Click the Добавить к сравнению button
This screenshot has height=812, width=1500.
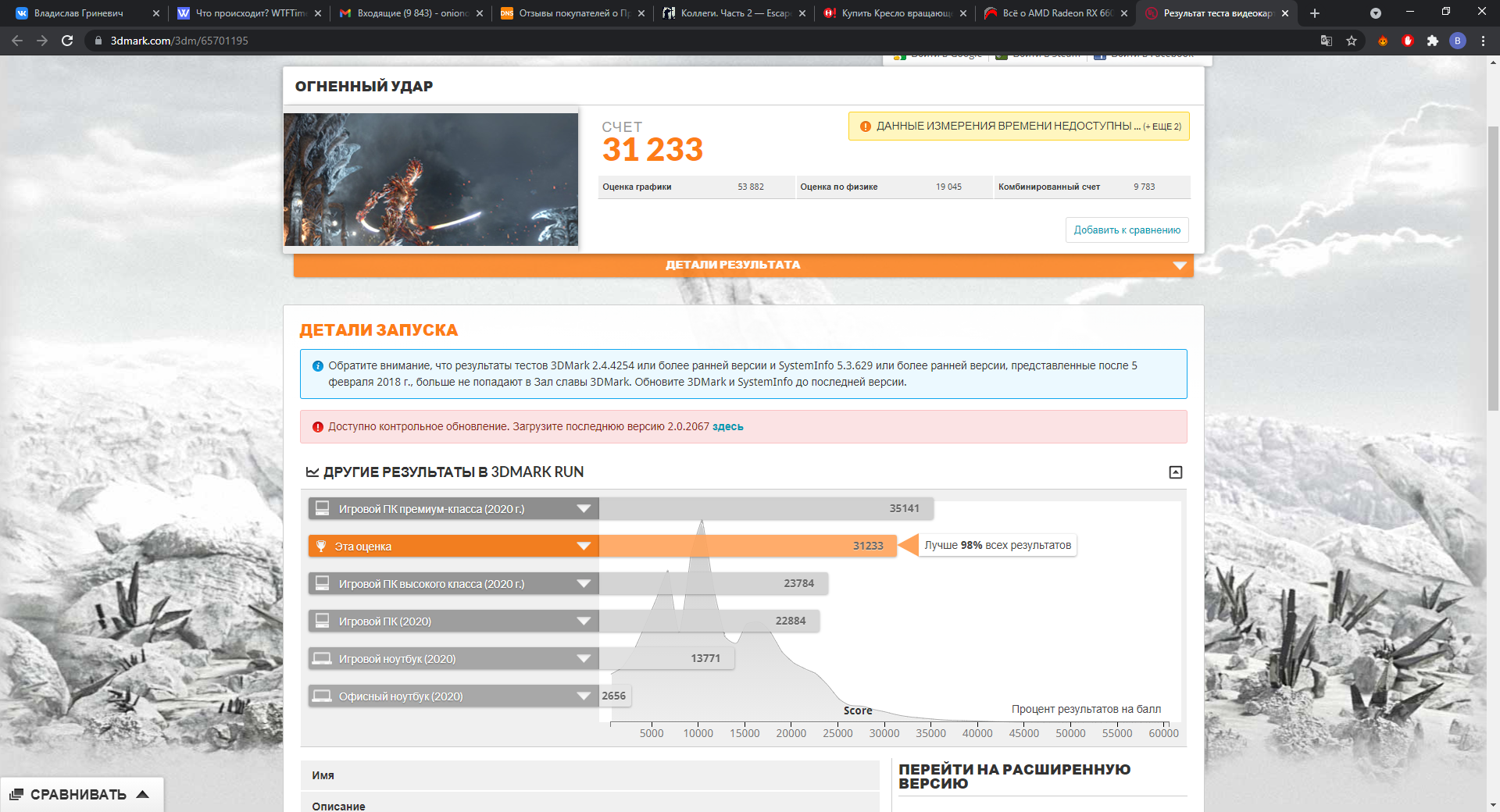click(x=1127, y=230)
